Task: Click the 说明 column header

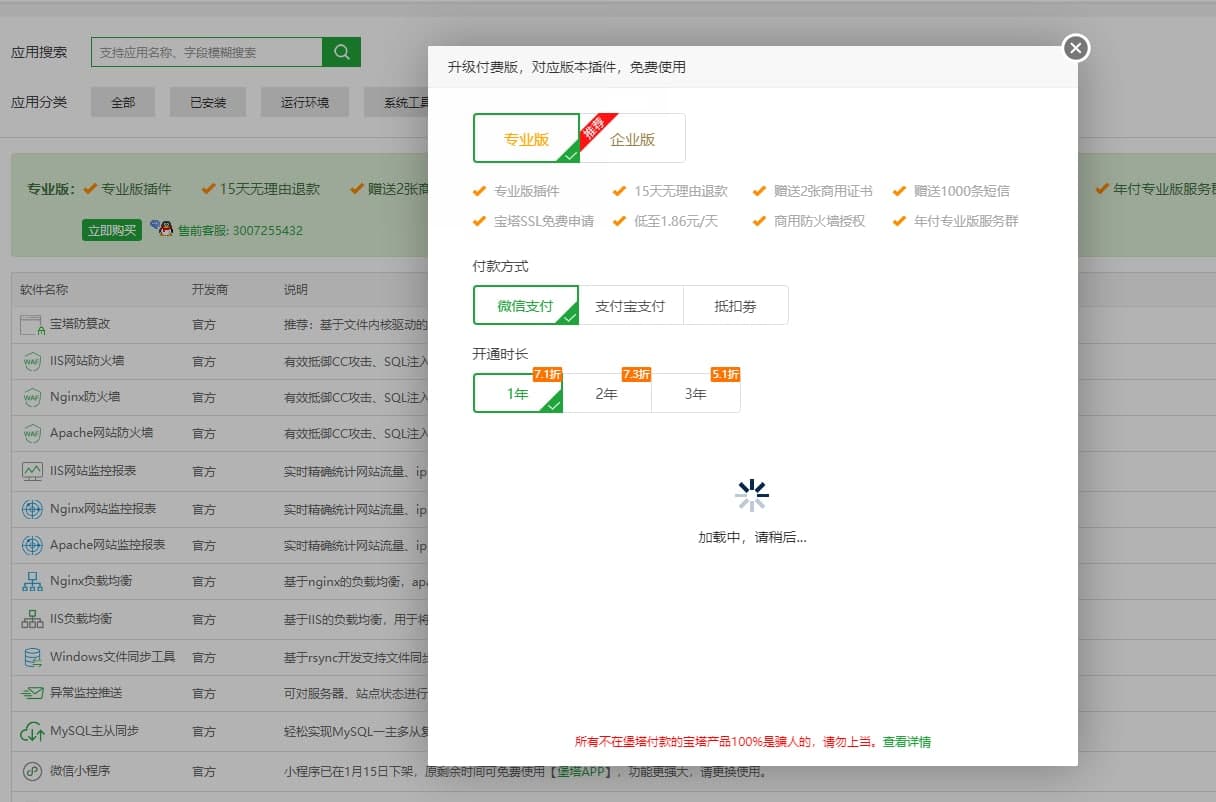Action: [x=296, y=290]
